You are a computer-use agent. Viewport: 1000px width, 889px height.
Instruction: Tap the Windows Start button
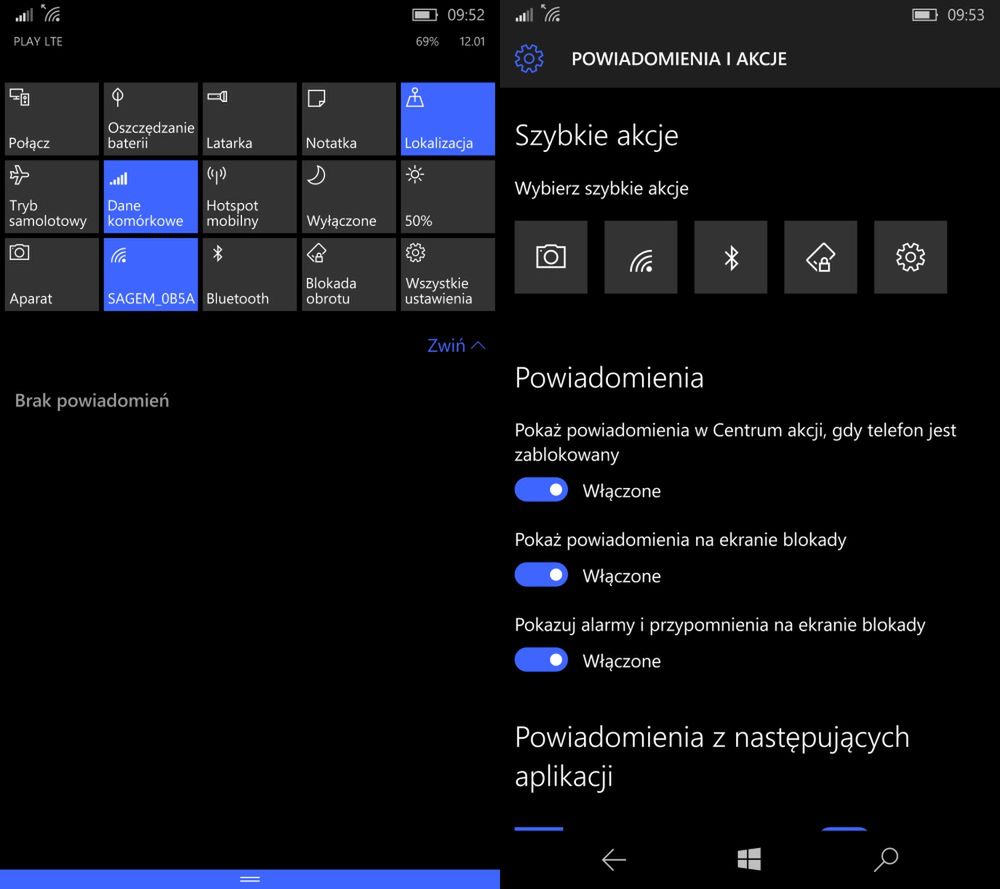click(x=749, y=859)
